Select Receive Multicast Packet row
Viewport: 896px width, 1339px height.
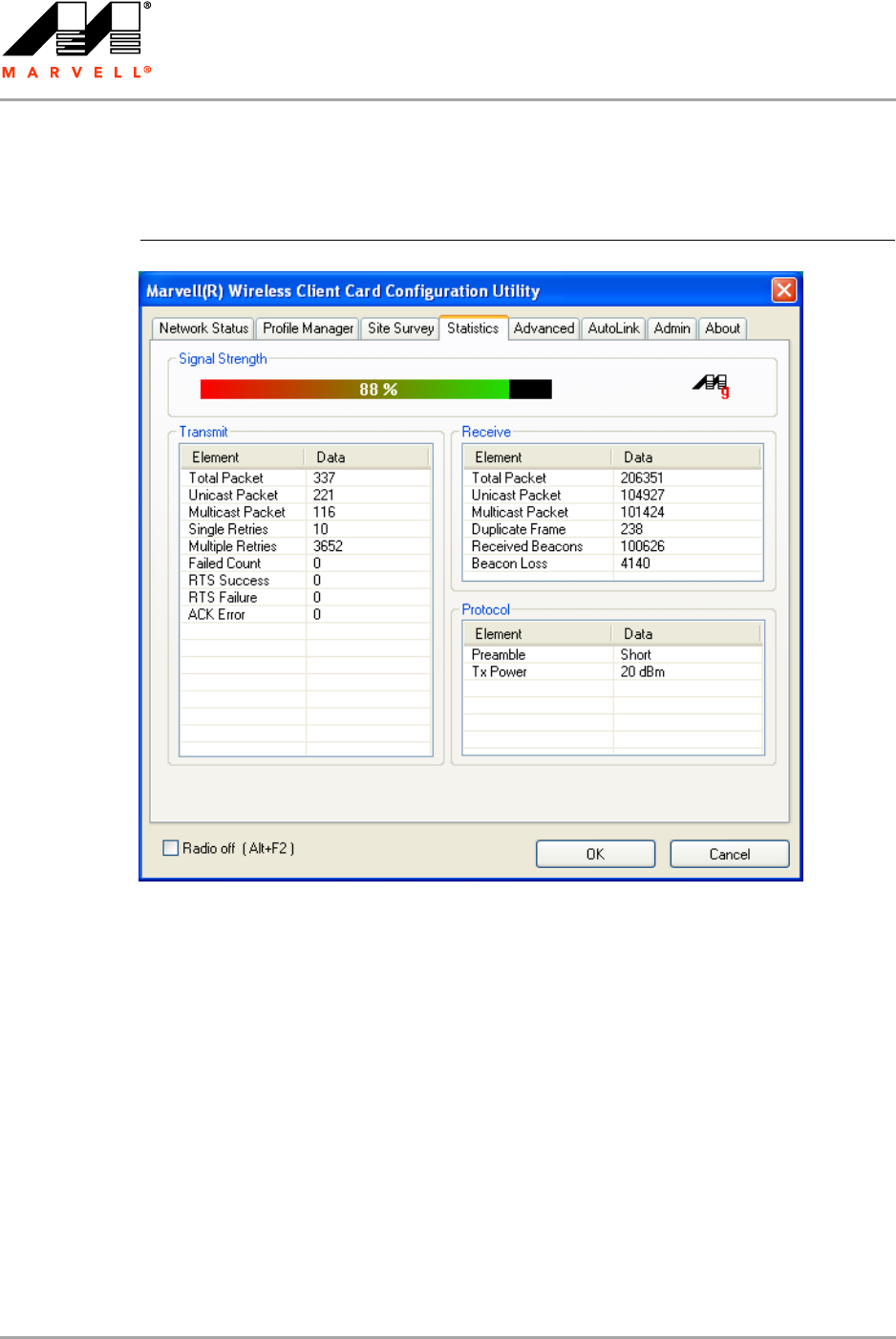[612, 512]
